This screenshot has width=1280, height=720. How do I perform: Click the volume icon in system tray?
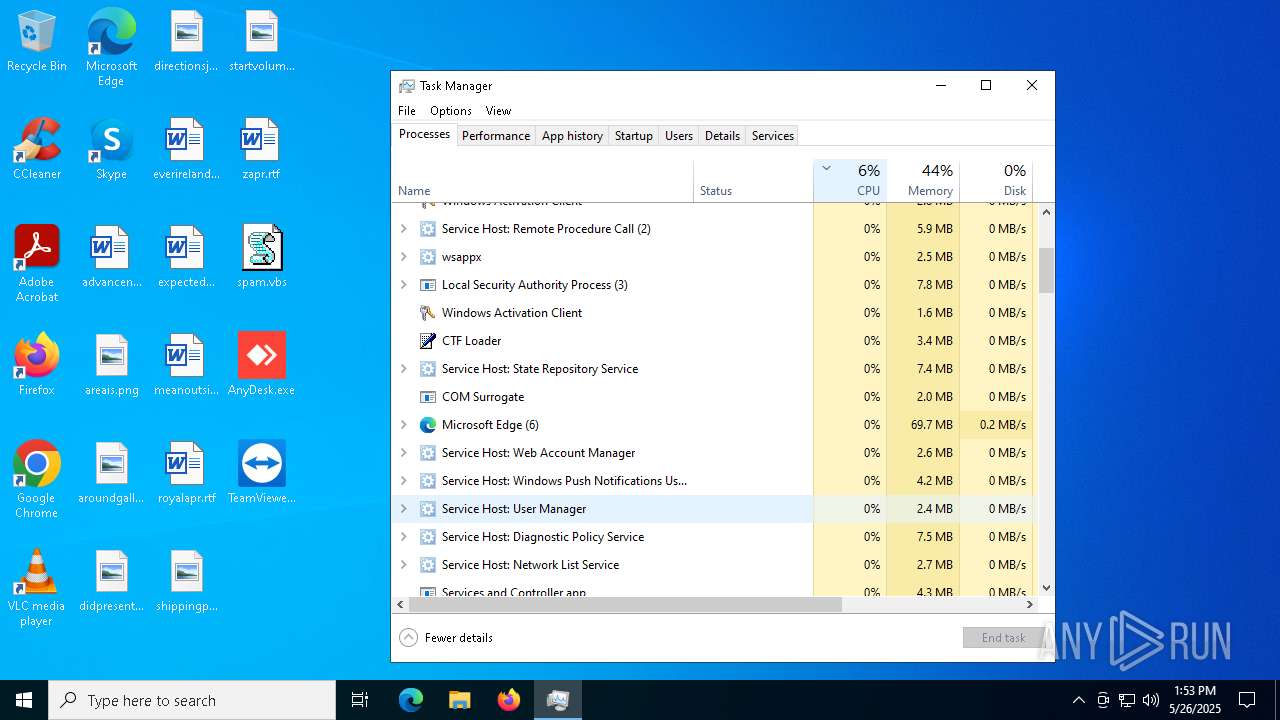(1151, 700)
